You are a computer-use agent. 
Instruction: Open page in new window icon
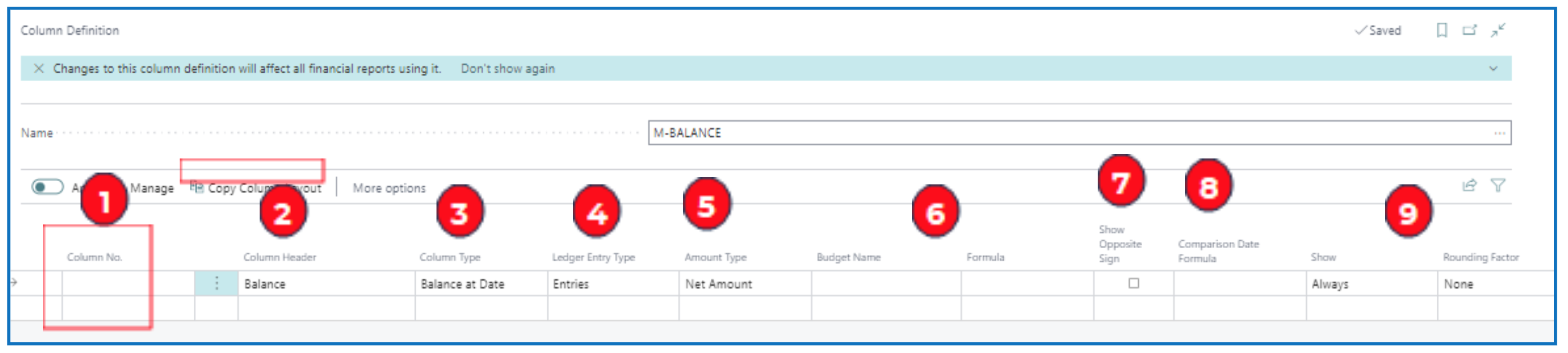[1469, 30]
